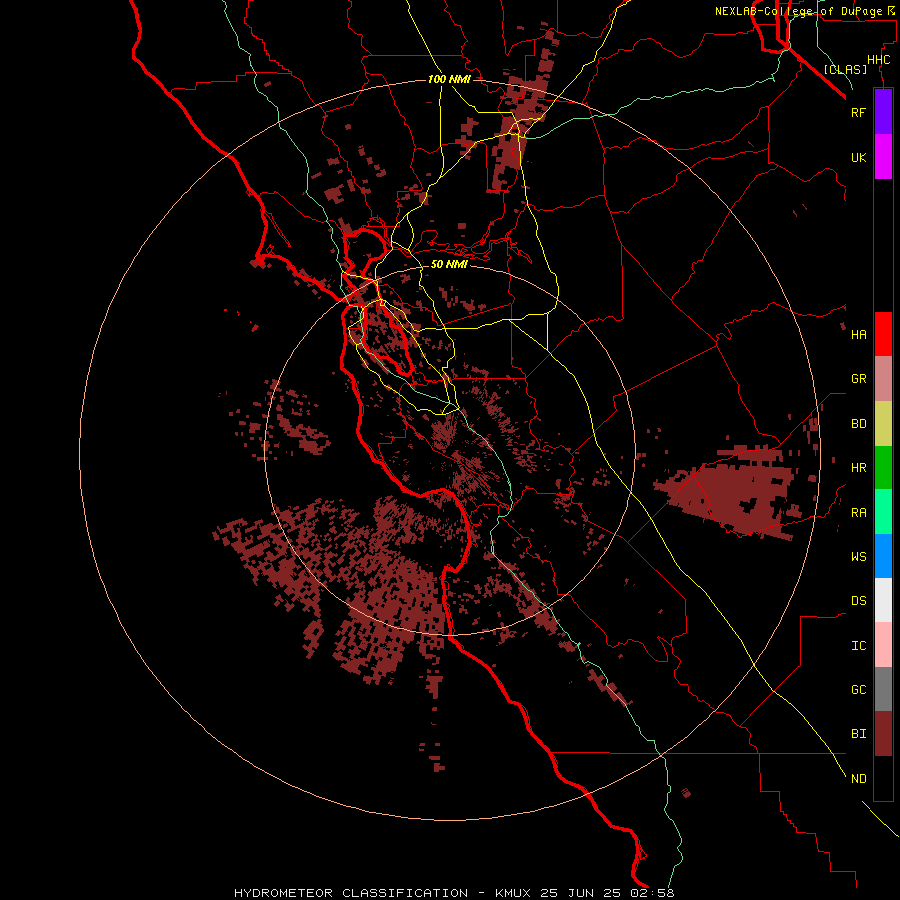Image resolution: width=900 pixels, height=900 pixels.
Task: Click the GC gray legend swatch
Action: [883, 689]
